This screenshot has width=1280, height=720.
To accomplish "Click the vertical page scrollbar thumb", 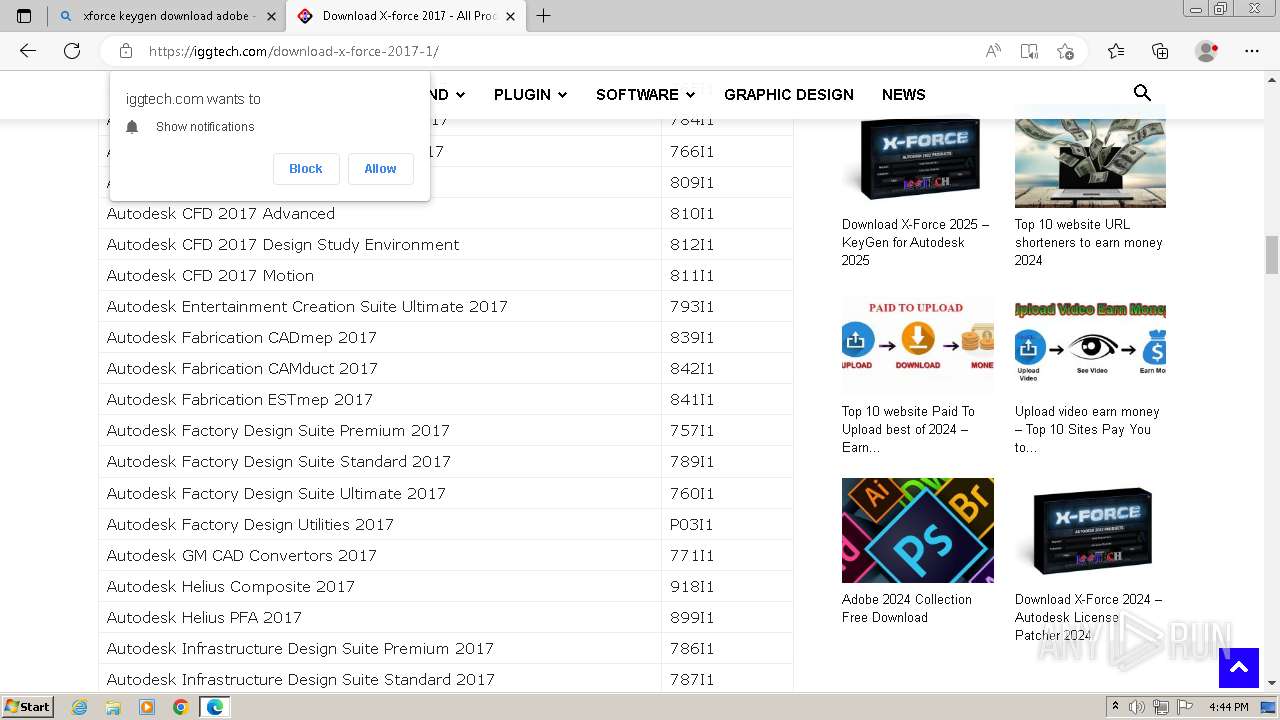I will pyautogui.click(x=1271, y=254).
